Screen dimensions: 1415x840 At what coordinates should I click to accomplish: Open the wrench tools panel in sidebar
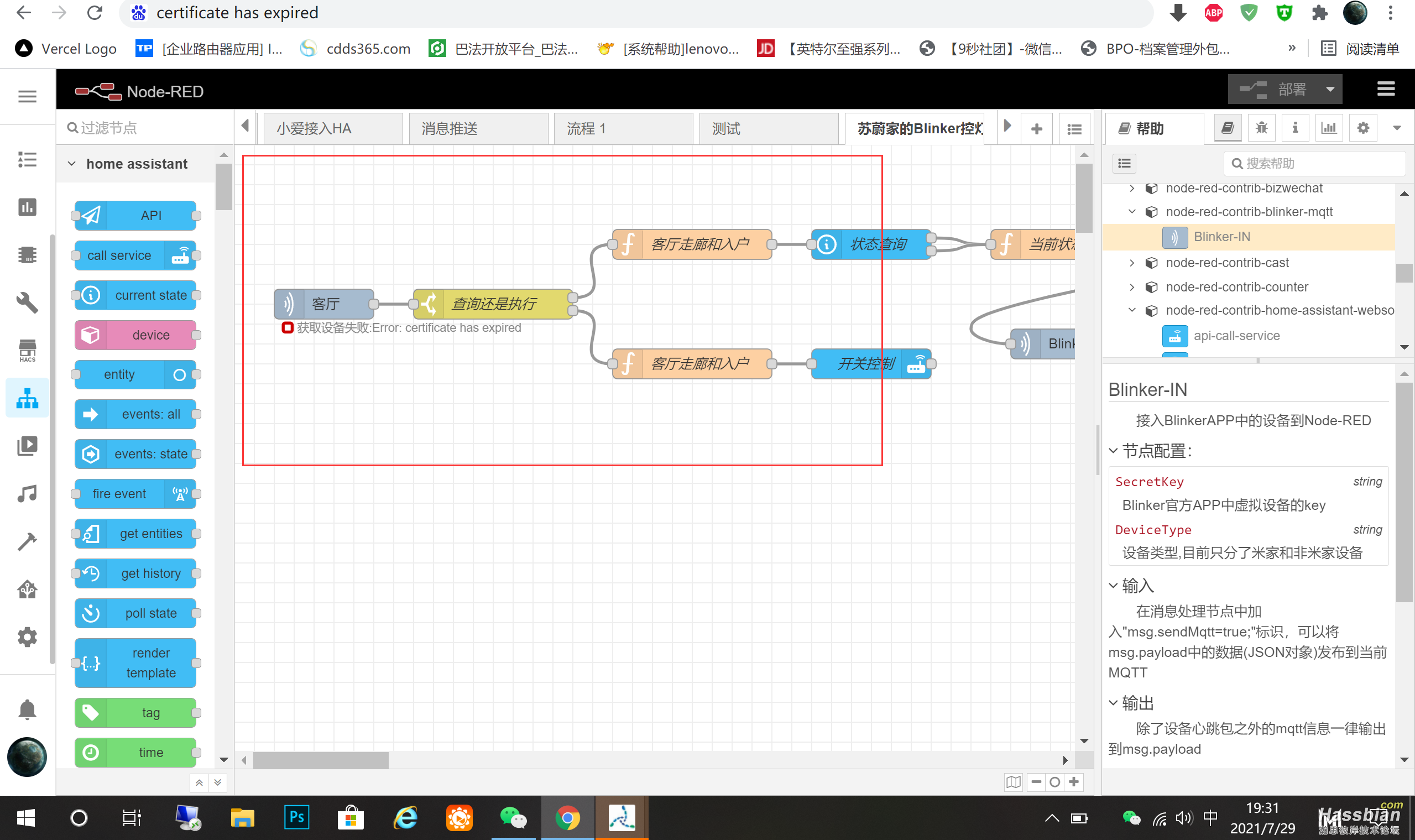click(x=27, y=303)
